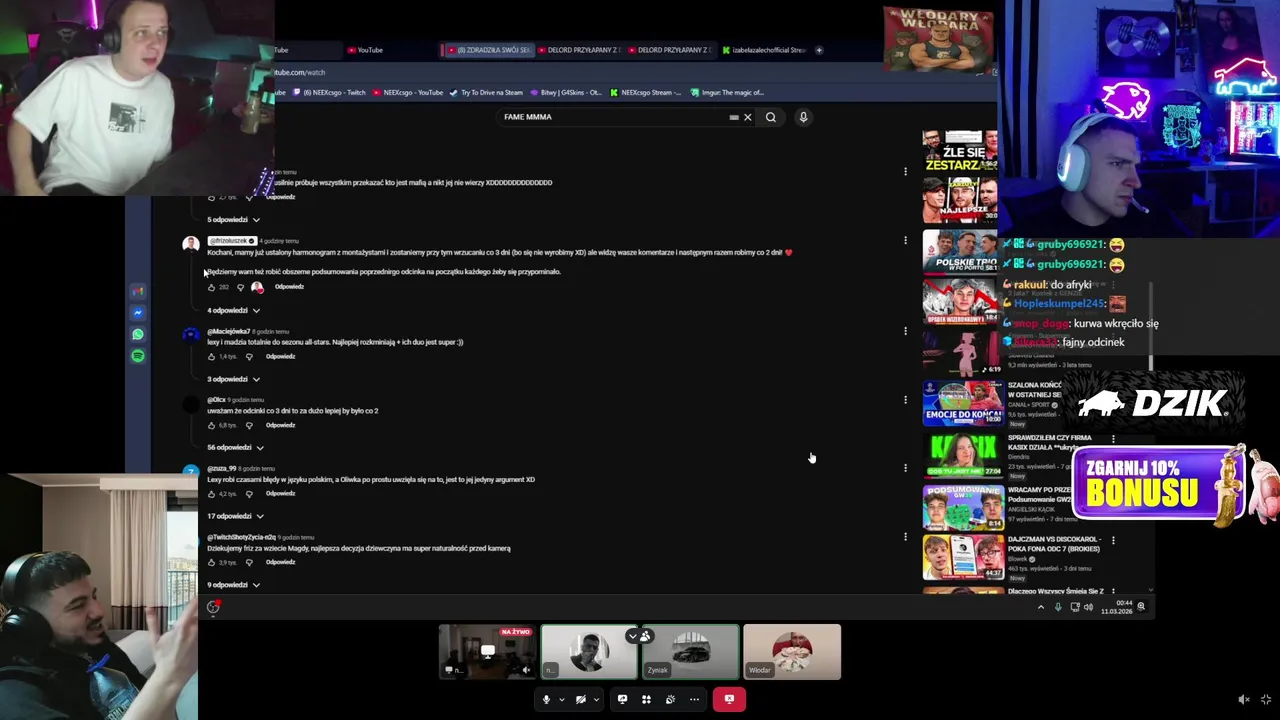1280x720 pixels.
Task: Open the participants people icon
Action: pos(646,636)
